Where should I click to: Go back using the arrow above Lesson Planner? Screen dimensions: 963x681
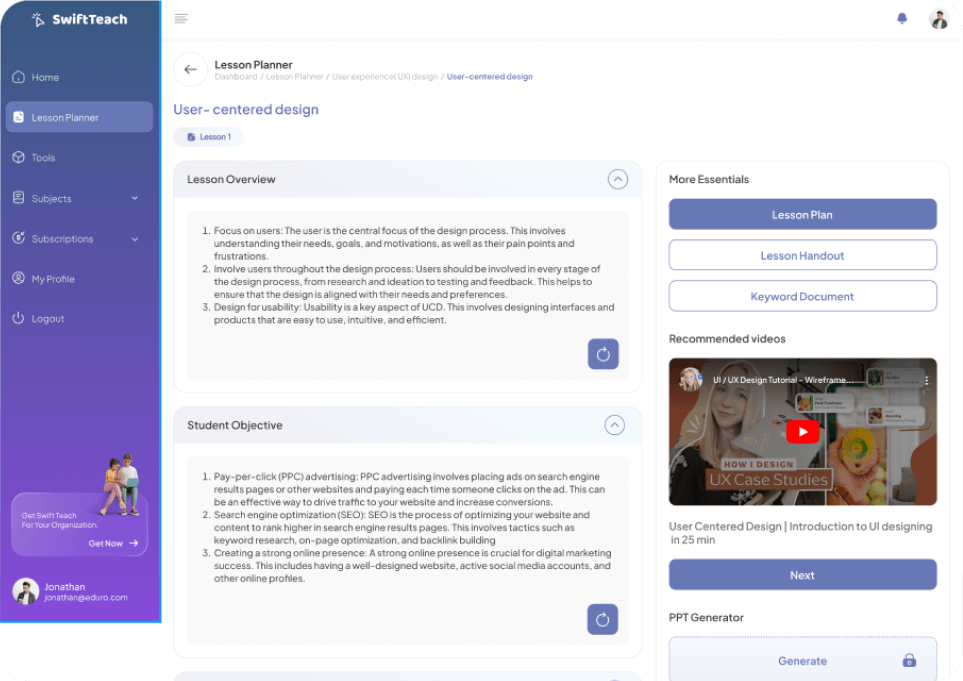pos(190,69)
